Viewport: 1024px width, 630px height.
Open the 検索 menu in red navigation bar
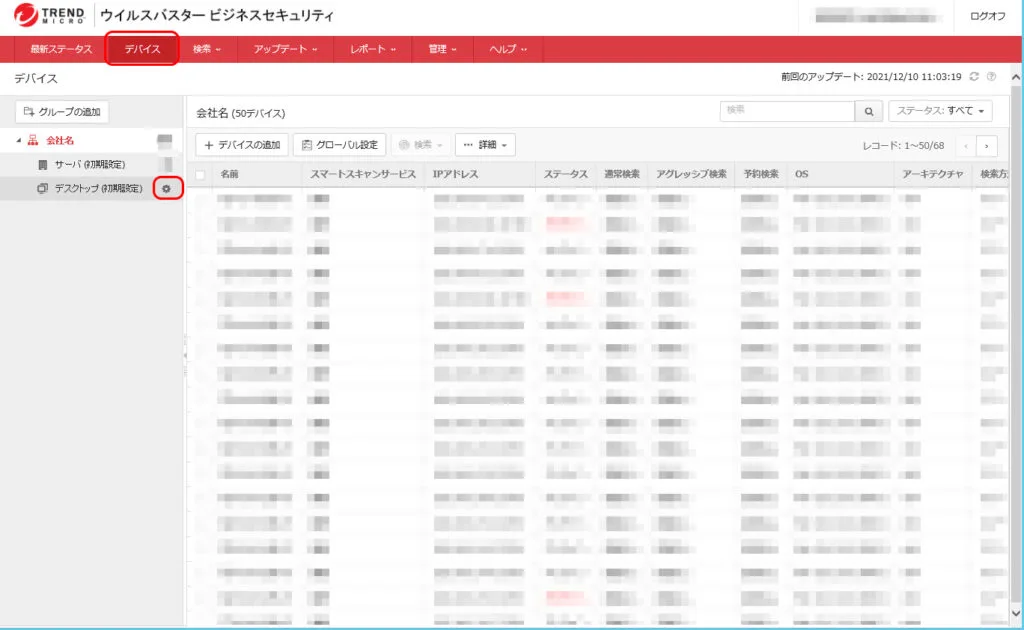pyautogui.click(x=206, y=49)
